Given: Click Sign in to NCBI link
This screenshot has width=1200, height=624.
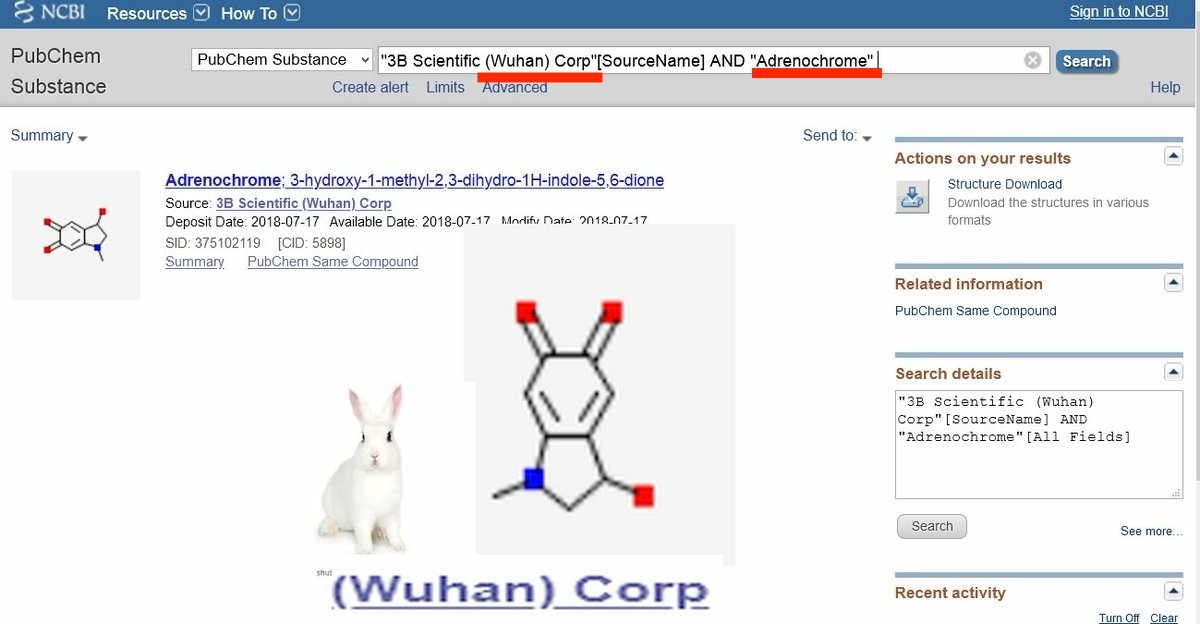Looking at the screenshot, I should click(x=1118, y=12).
